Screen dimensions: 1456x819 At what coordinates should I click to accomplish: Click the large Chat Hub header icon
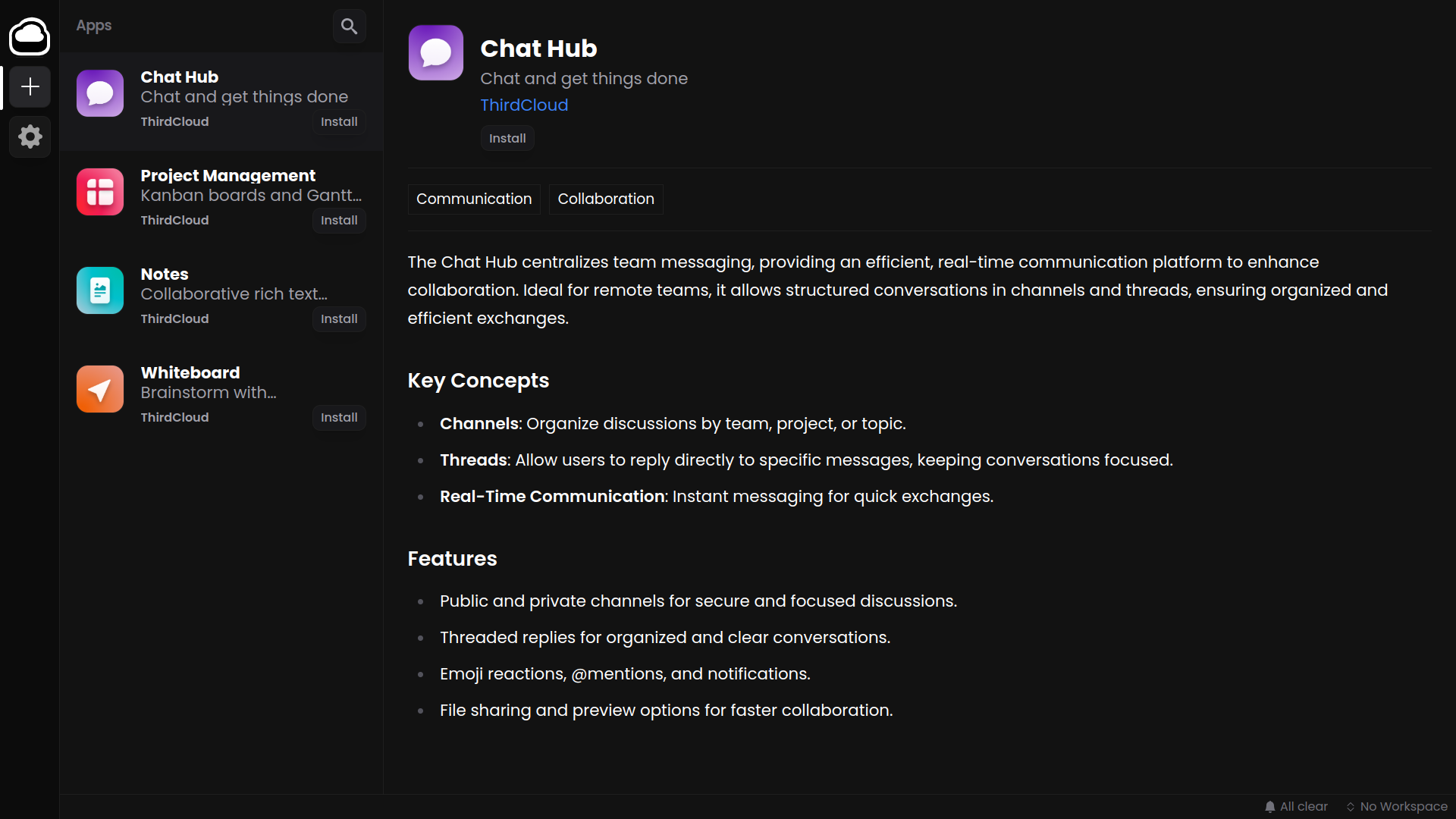[x=435, y=52]
